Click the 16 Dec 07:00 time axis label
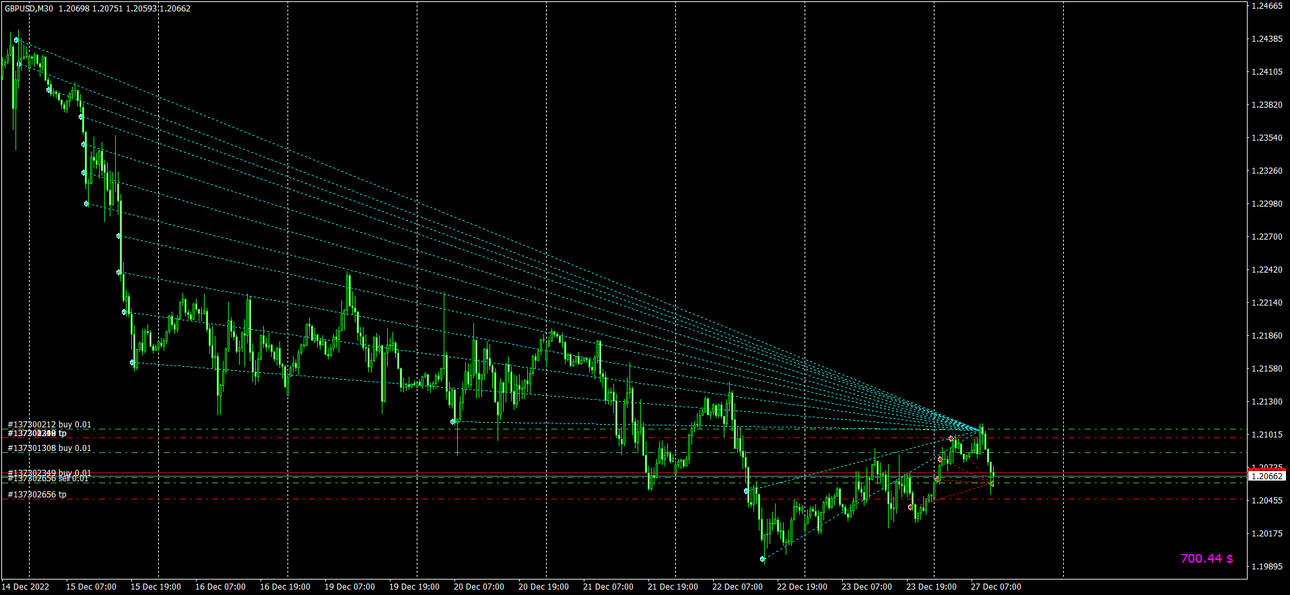This screenshot has height=595, width=1290. pyautogui.click(x=220, y=587)
